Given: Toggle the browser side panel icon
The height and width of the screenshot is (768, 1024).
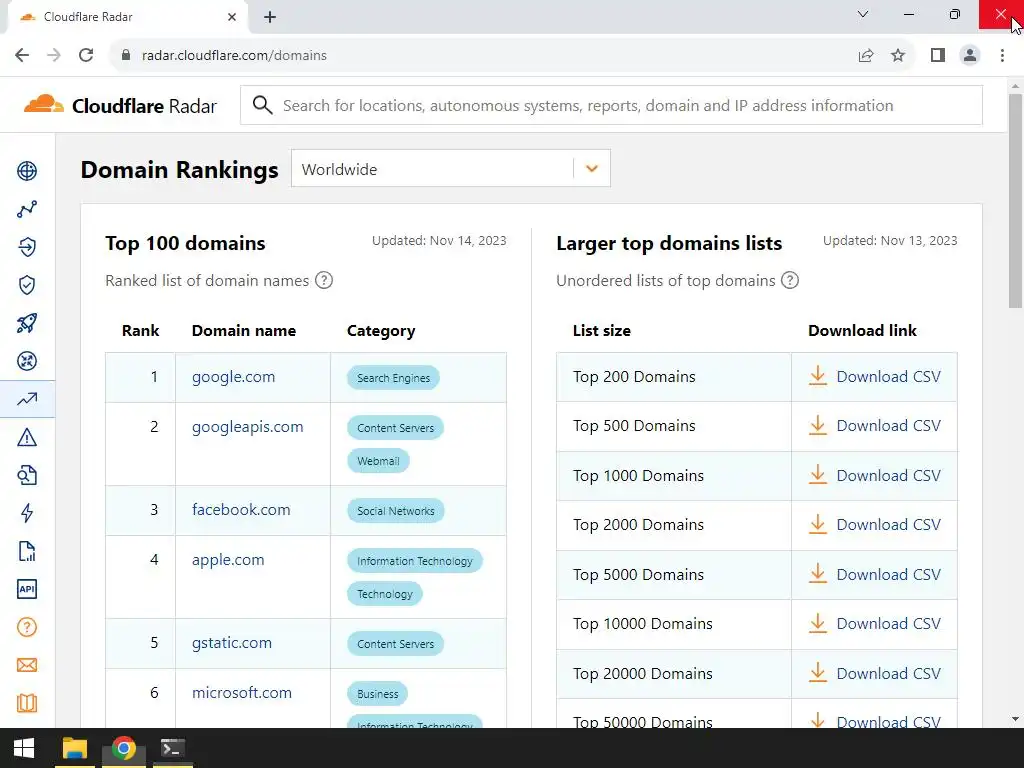Looking at the screenshot, I should (x=938, y=55).
